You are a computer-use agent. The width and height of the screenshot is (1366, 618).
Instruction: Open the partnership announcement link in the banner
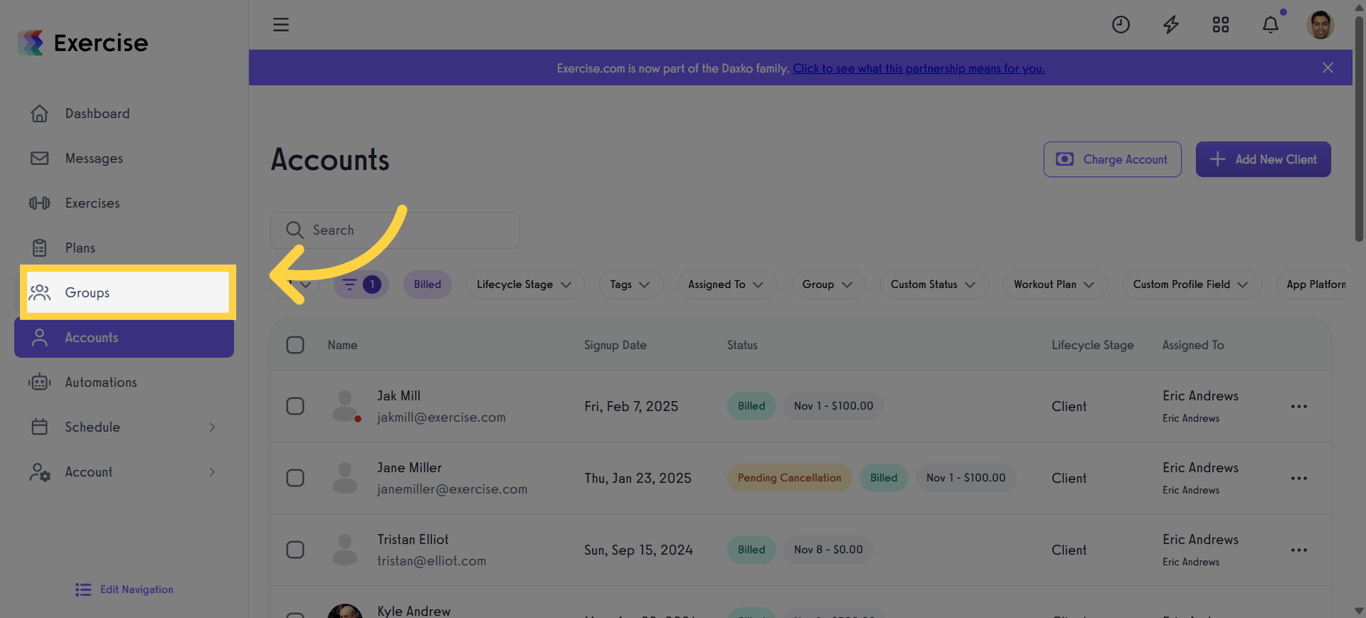coord(918,68)
